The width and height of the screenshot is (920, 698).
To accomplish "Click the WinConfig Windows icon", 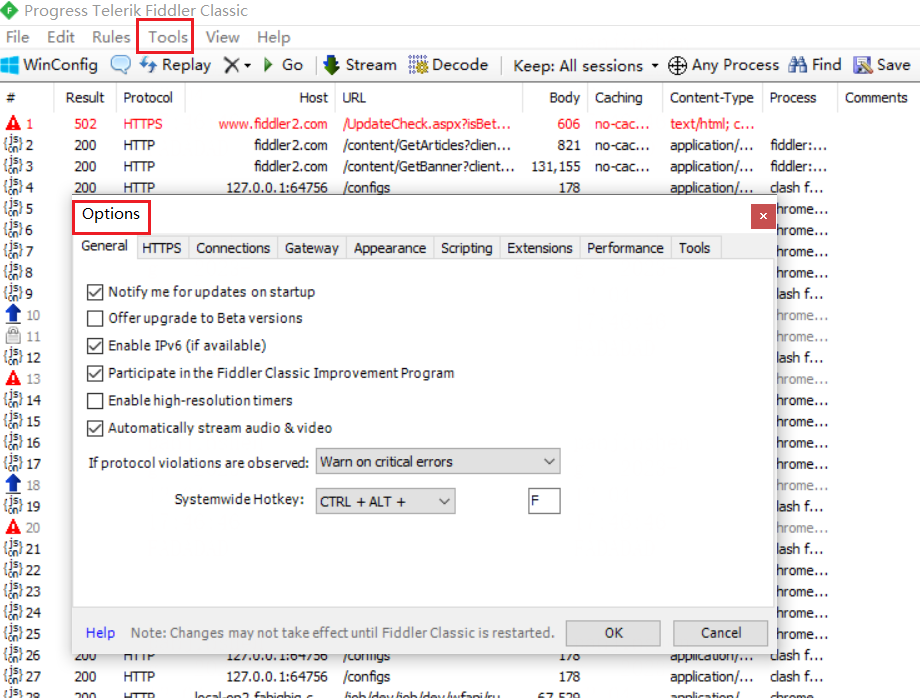I will pyautogui.click(x=10, y=65).
